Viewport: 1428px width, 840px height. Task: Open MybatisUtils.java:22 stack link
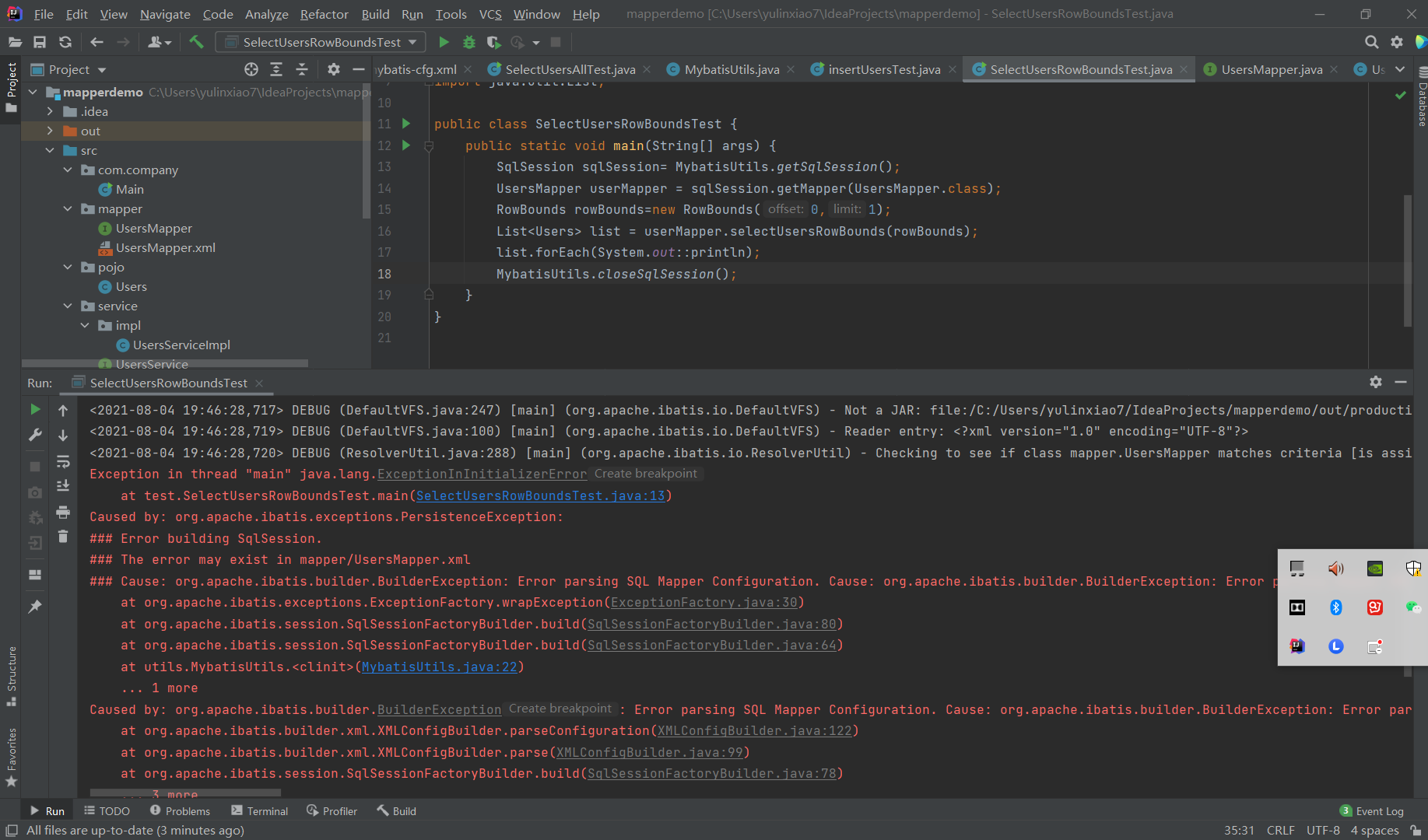click(440, 667)
